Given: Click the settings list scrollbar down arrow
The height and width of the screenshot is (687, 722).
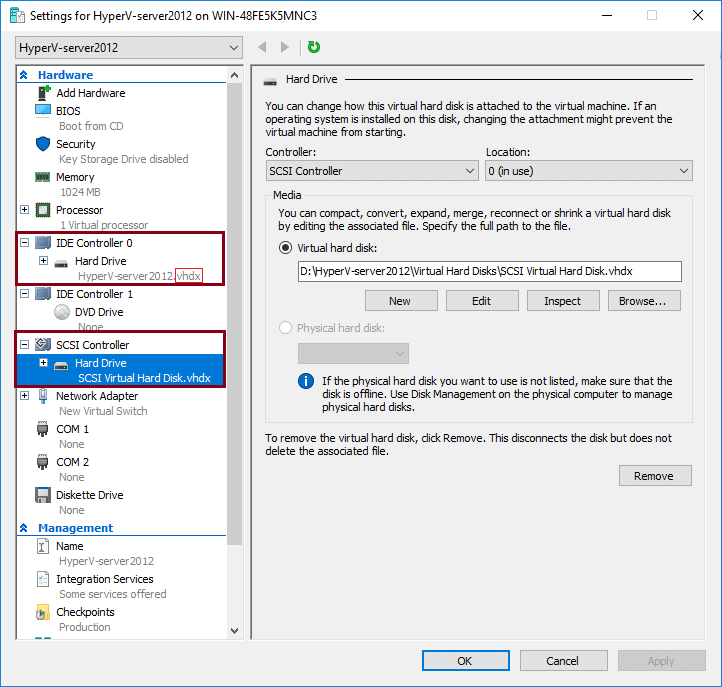Looking at the screenshot, I should (x=235, y=631).
